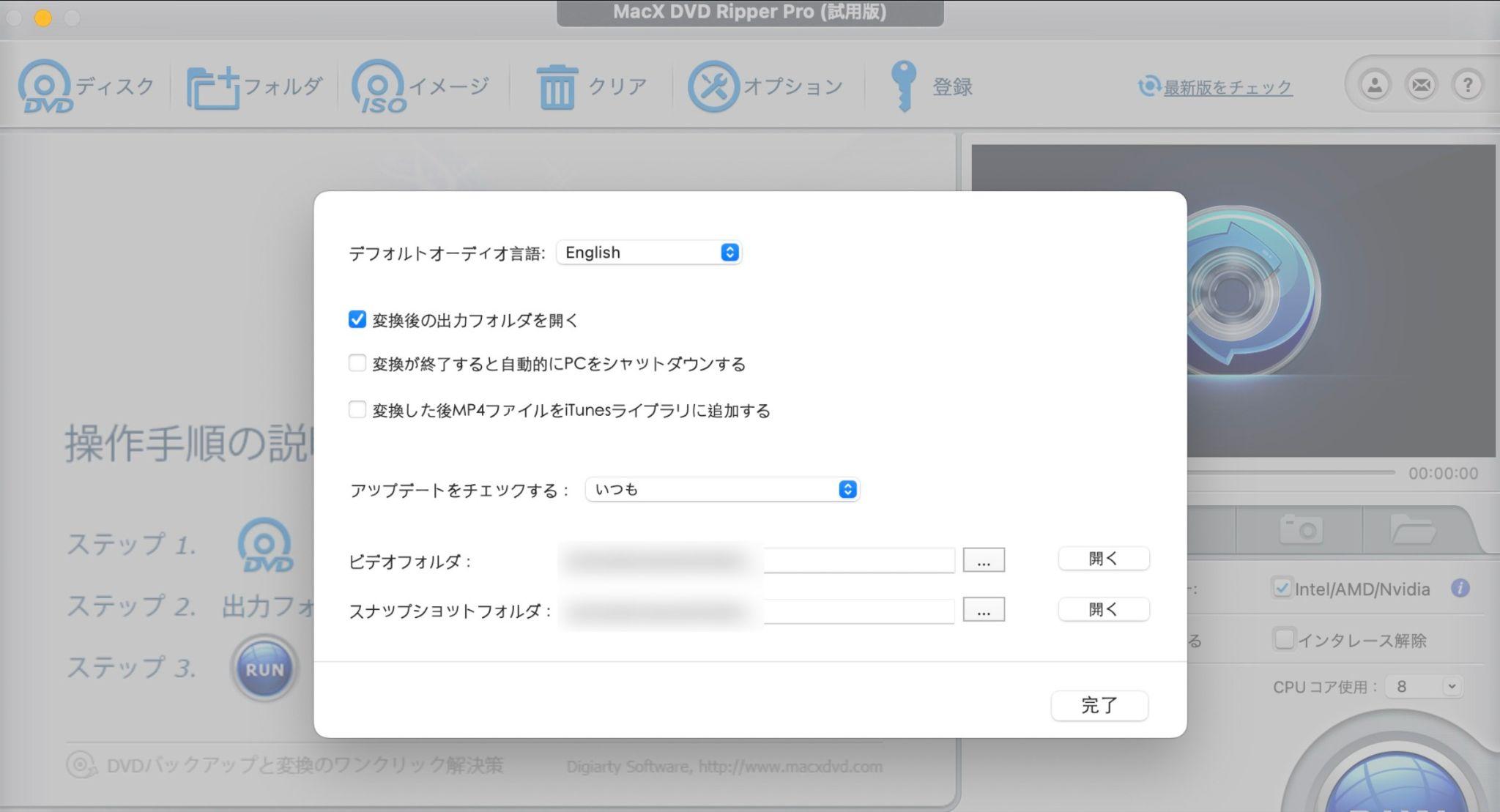The height and width of the screenshot is (812, 1500).
Task: Open the オプション settings icon
Action: click(713, 86)
